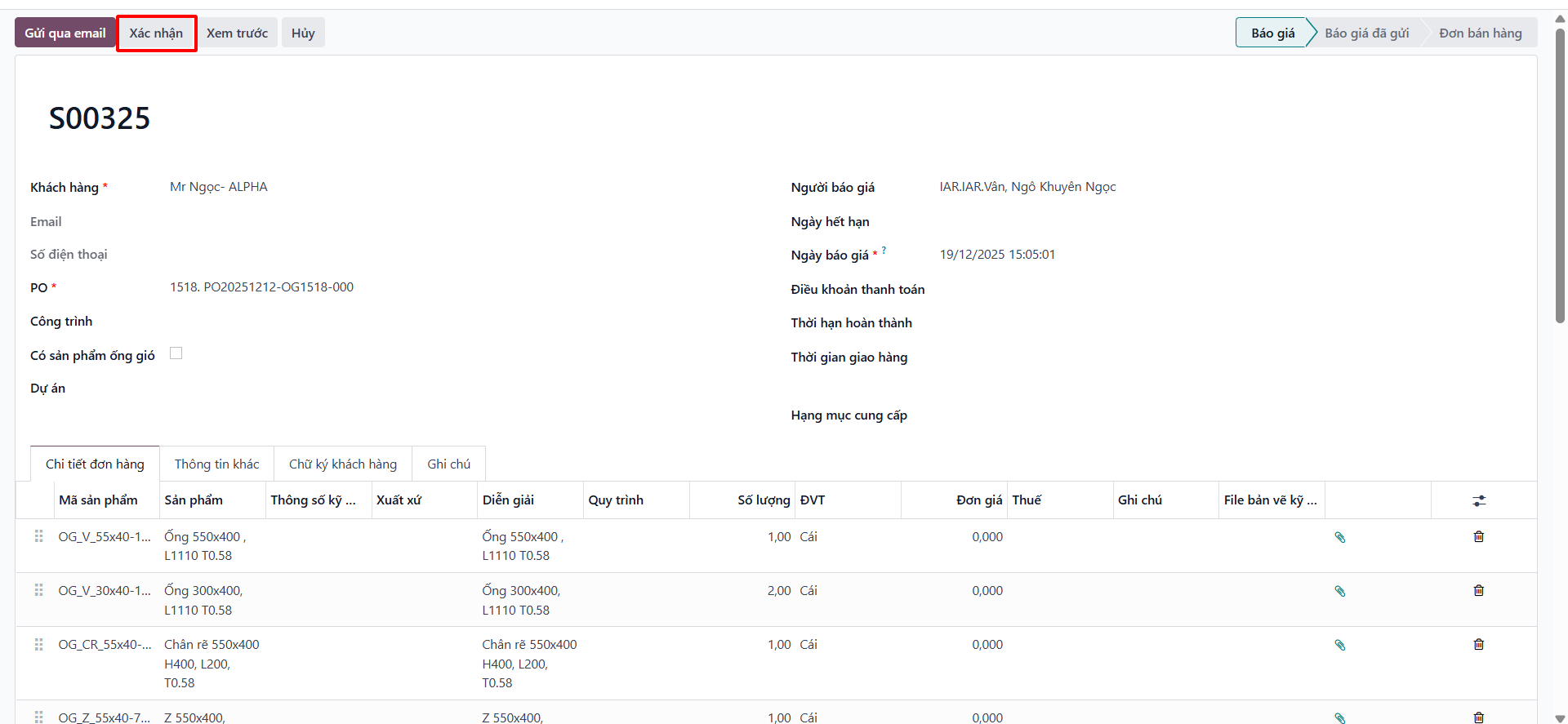Select the Đơn bán hàng status stage
This screenshot has height=724, width=1568.
pos(1480,33)
